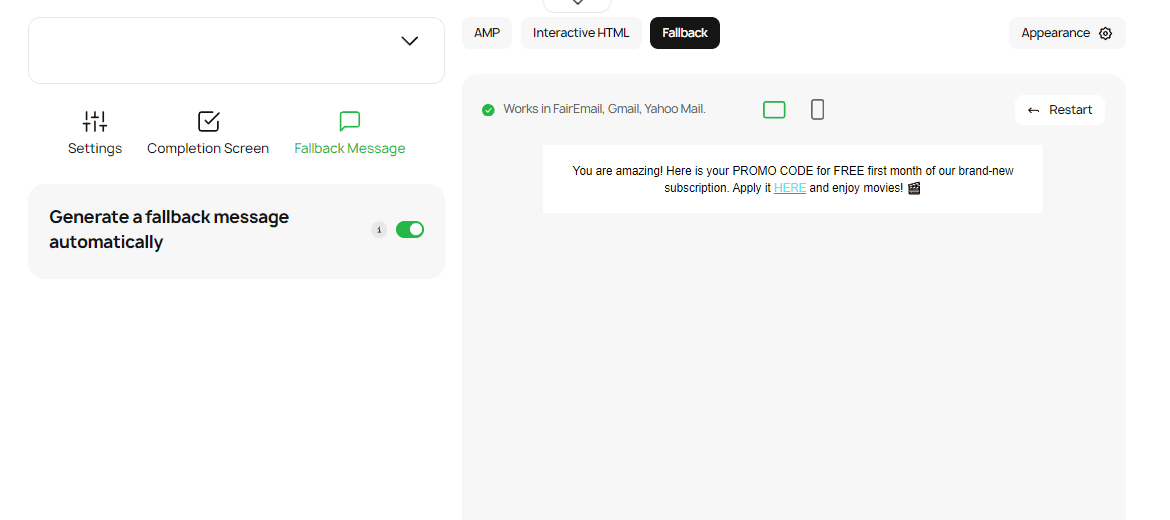Click the Fallback Message chat bubble icon
Image resolution: width=1170 pixels, height=520 pixels.
[x=349, y=122]
